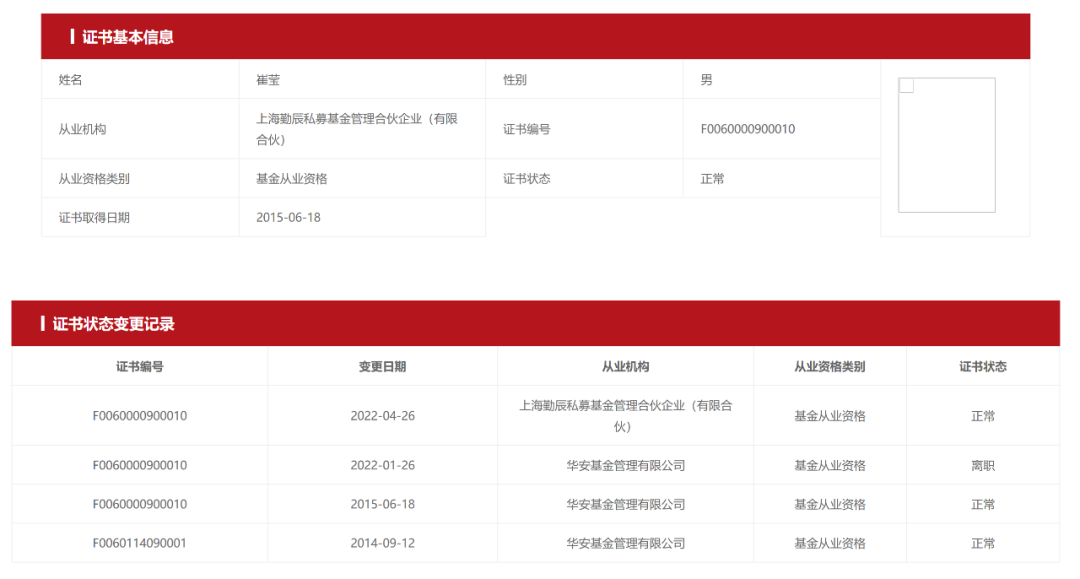Select the 2014-09-12 change date
The height and width of the screenshot is (579, 1080).
coord(382,544)
